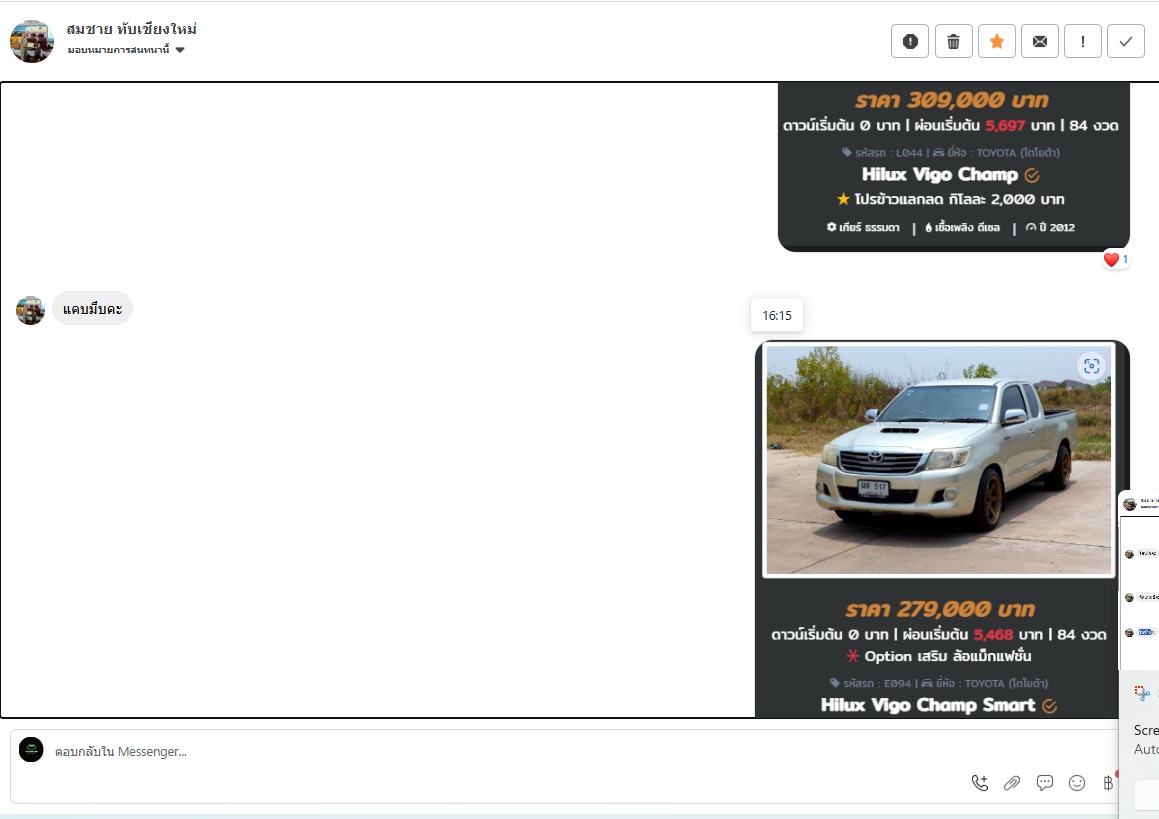
Task: Click the phone-plus call icon
Action: (x=980, y=783)
